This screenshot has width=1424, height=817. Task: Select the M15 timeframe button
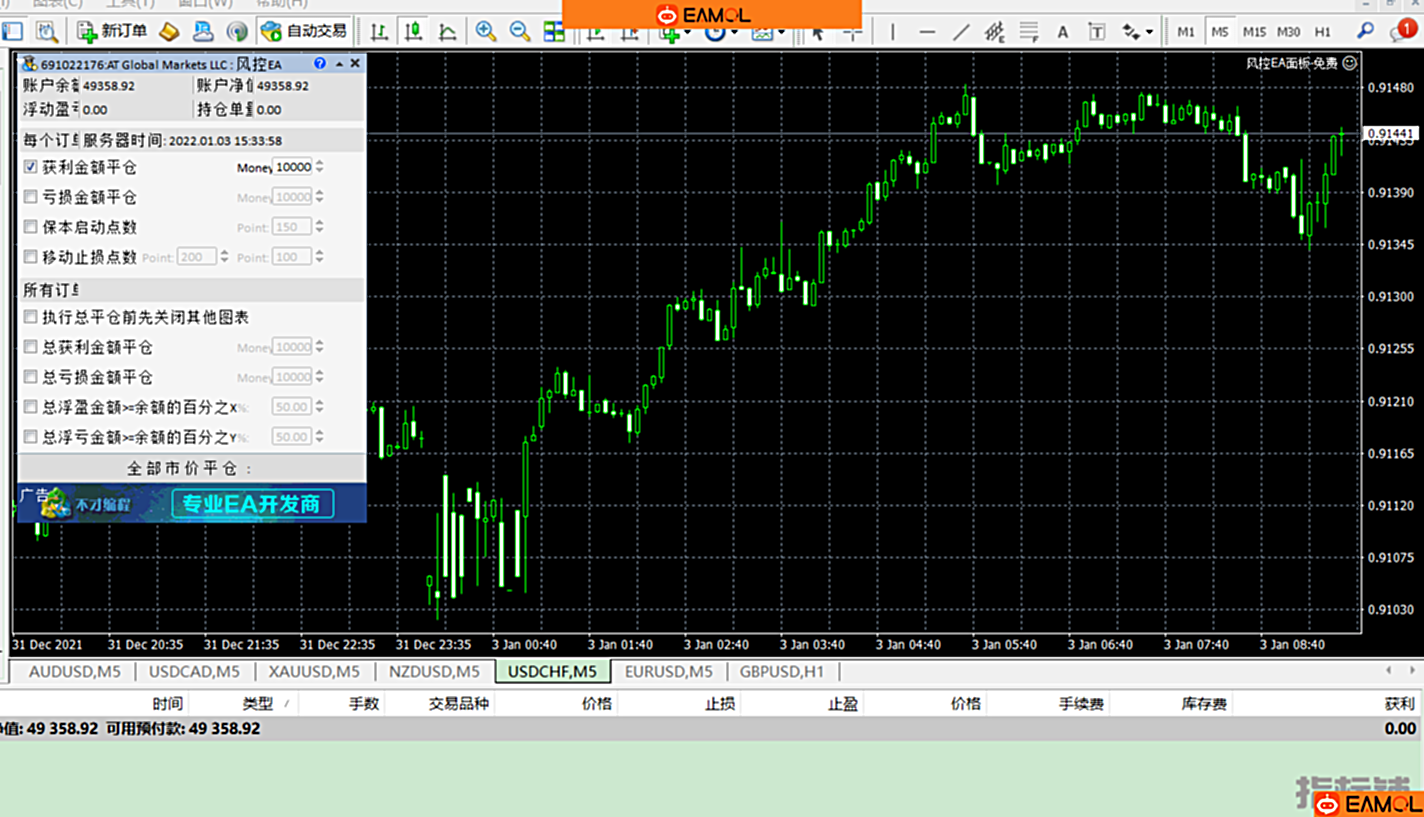pyautogui.click(x=1254, y=32)
